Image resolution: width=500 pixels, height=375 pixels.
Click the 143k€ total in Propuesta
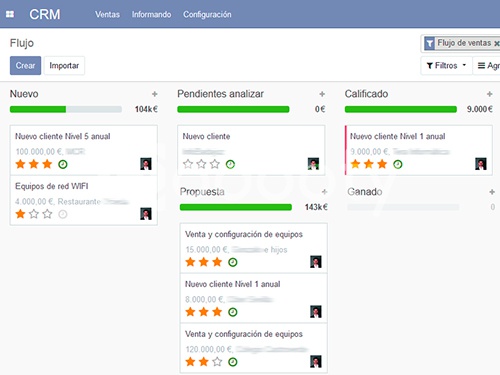(x=316, y=207)
